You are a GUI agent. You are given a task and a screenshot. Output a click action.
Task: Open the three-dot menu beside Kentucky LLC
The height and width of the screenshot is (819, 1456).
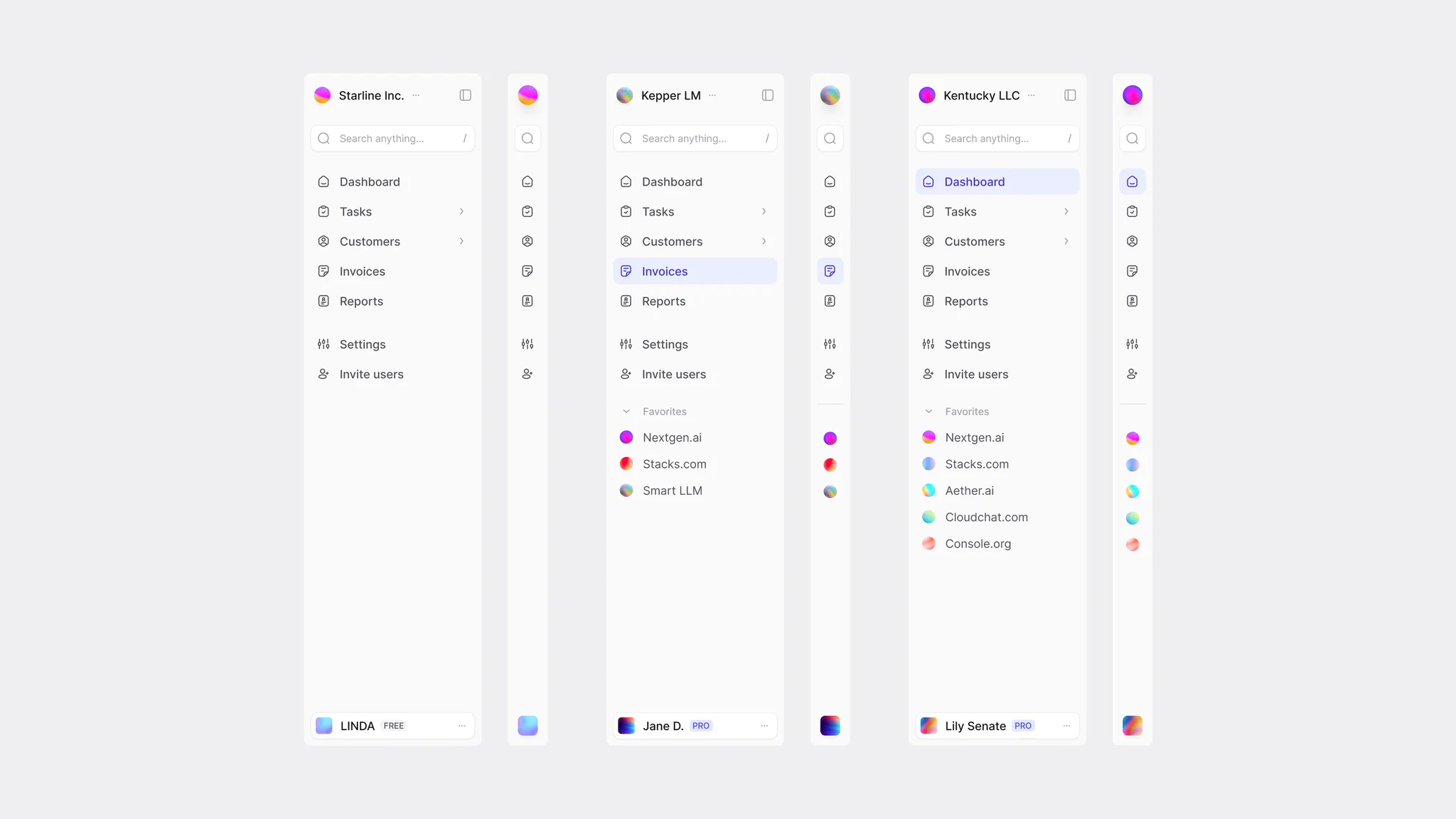tap(1032, 95)
